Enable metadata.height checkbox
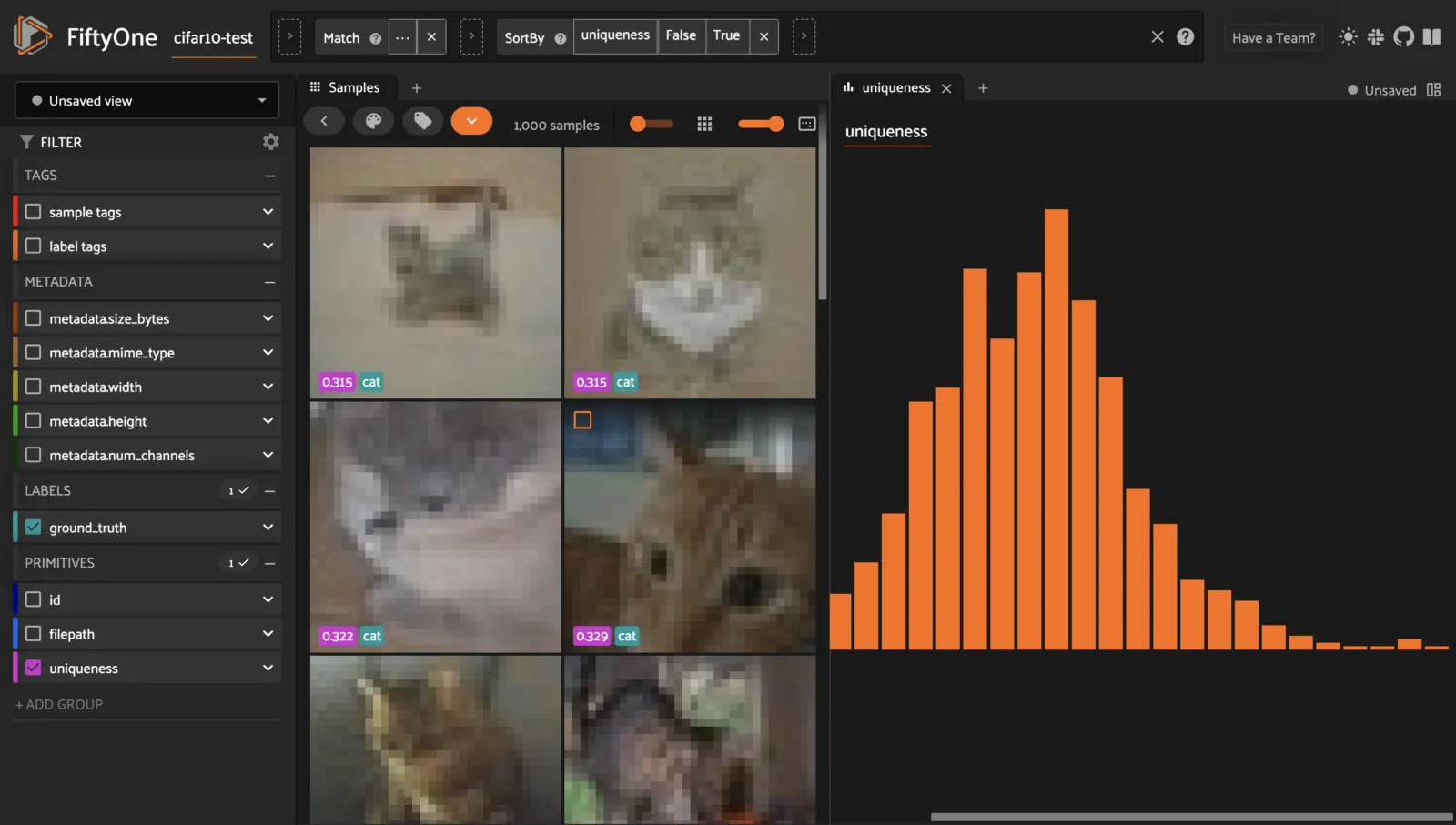This screenshot has width=1456, height=825. click(34, 420)
